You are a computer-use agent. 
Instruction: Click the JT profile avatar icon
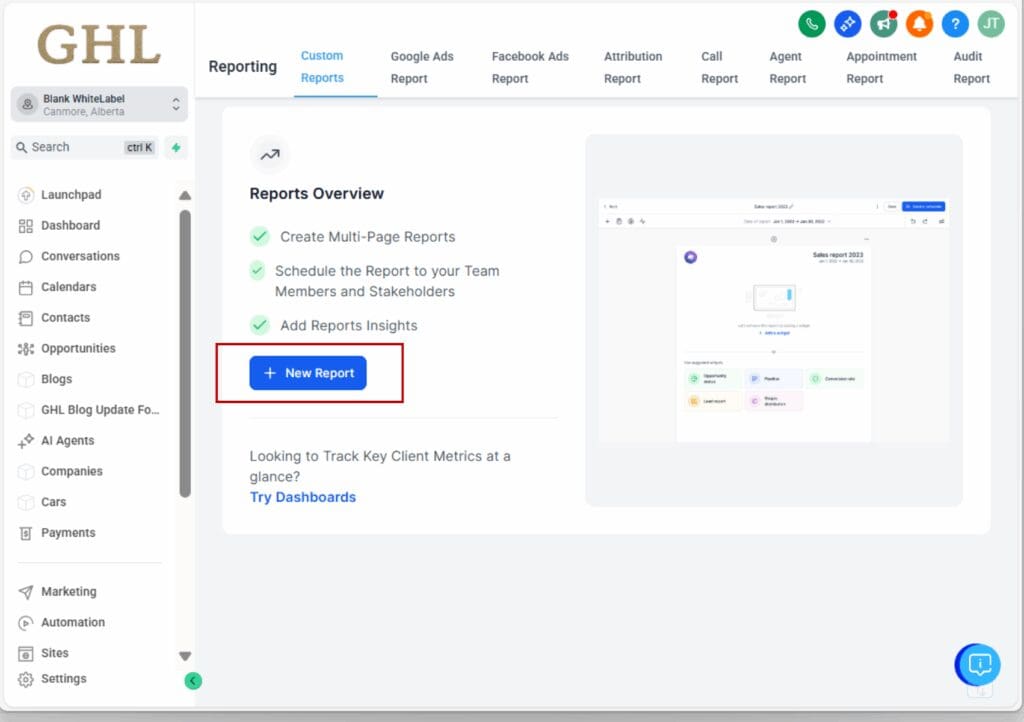989,23
